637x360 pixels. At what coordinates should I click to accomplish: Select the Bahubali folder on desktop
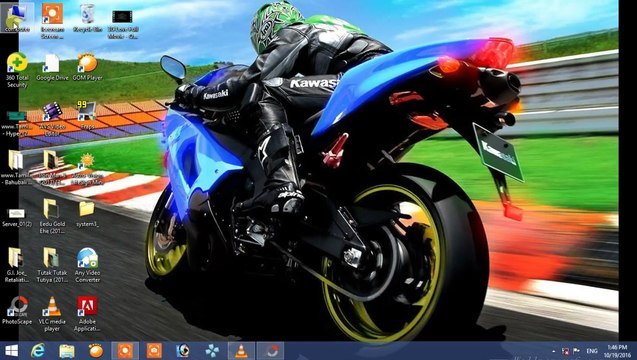(16, 167)
